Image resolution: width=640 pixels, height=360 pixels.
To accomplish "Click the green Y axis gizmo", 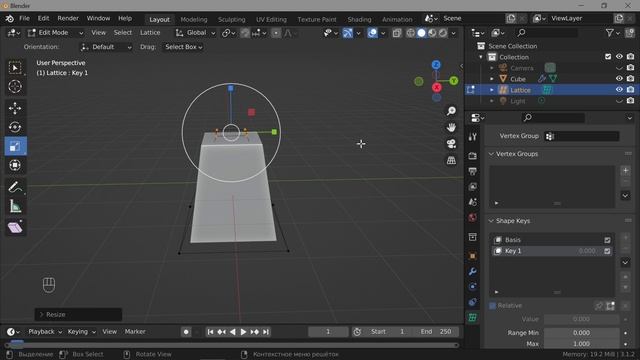I will pos(453,81).
